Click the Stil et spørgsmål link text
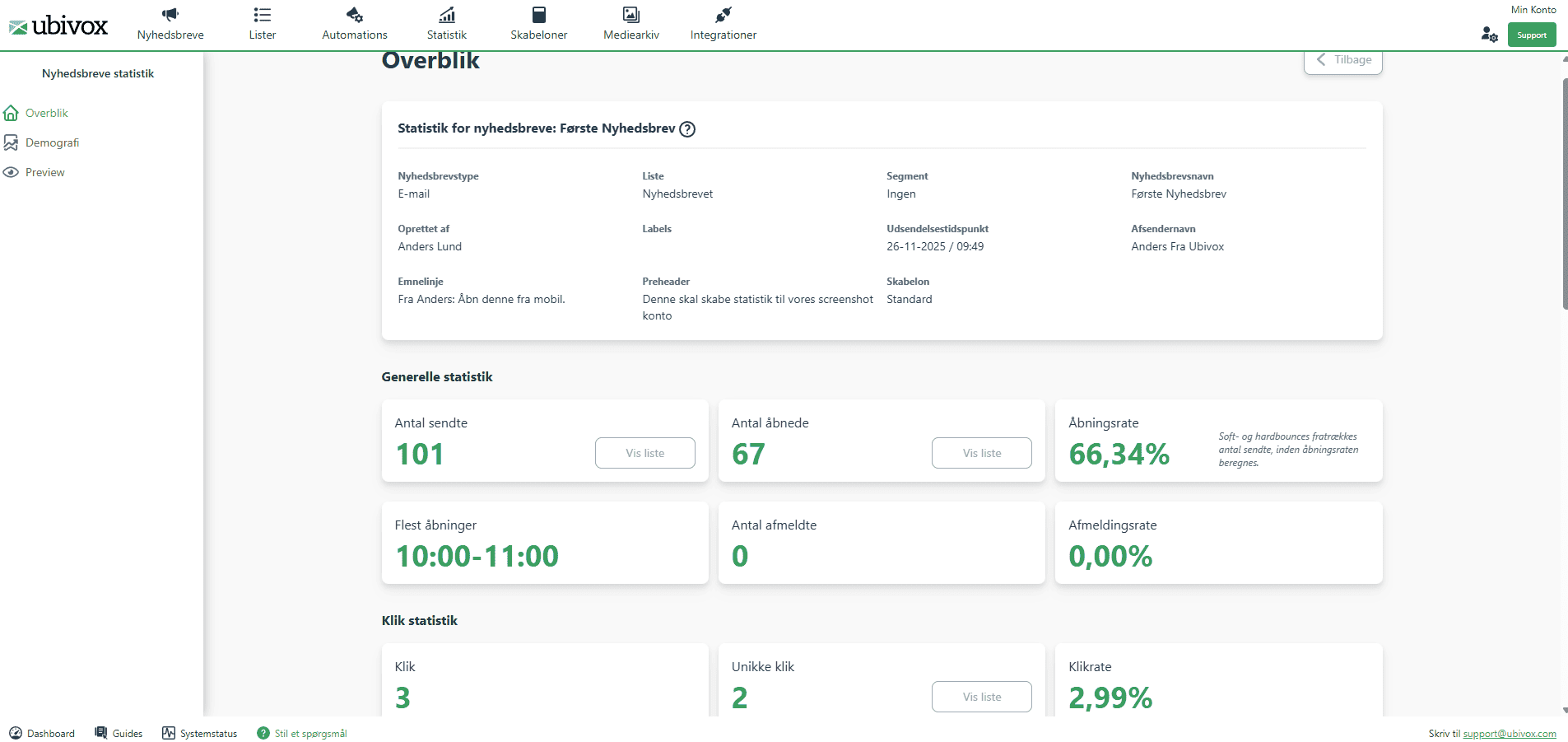 [x=311, y=734]
